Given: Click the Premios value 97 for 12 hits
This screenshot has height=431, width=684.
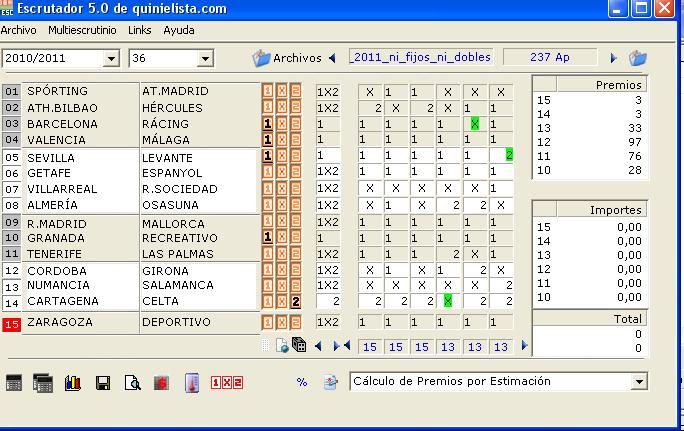Looking at the screenshot, I should 635,142.
